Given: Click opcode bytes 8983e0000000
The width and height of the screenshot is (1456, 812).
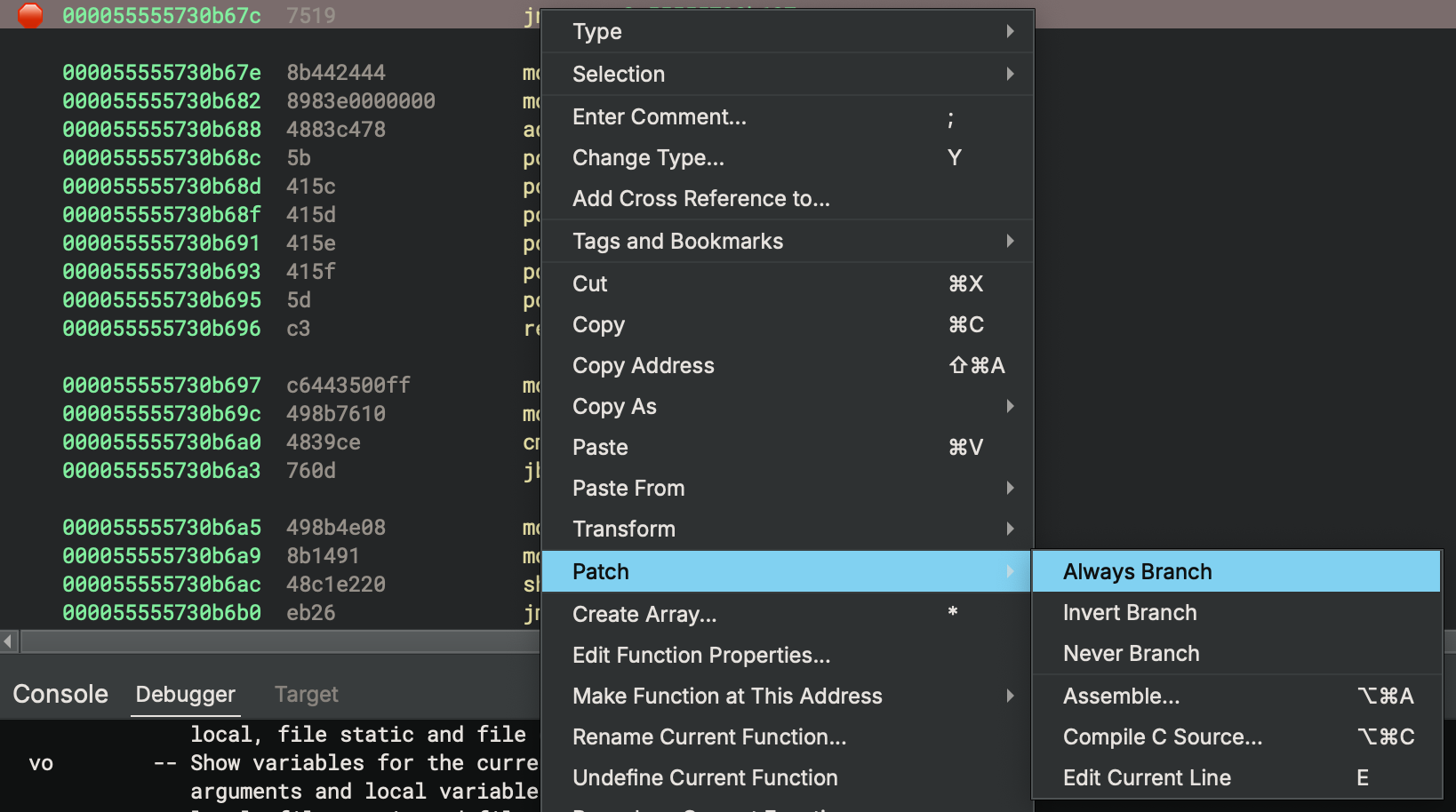Looking at the screenshot, I should [x=361, y=101].
